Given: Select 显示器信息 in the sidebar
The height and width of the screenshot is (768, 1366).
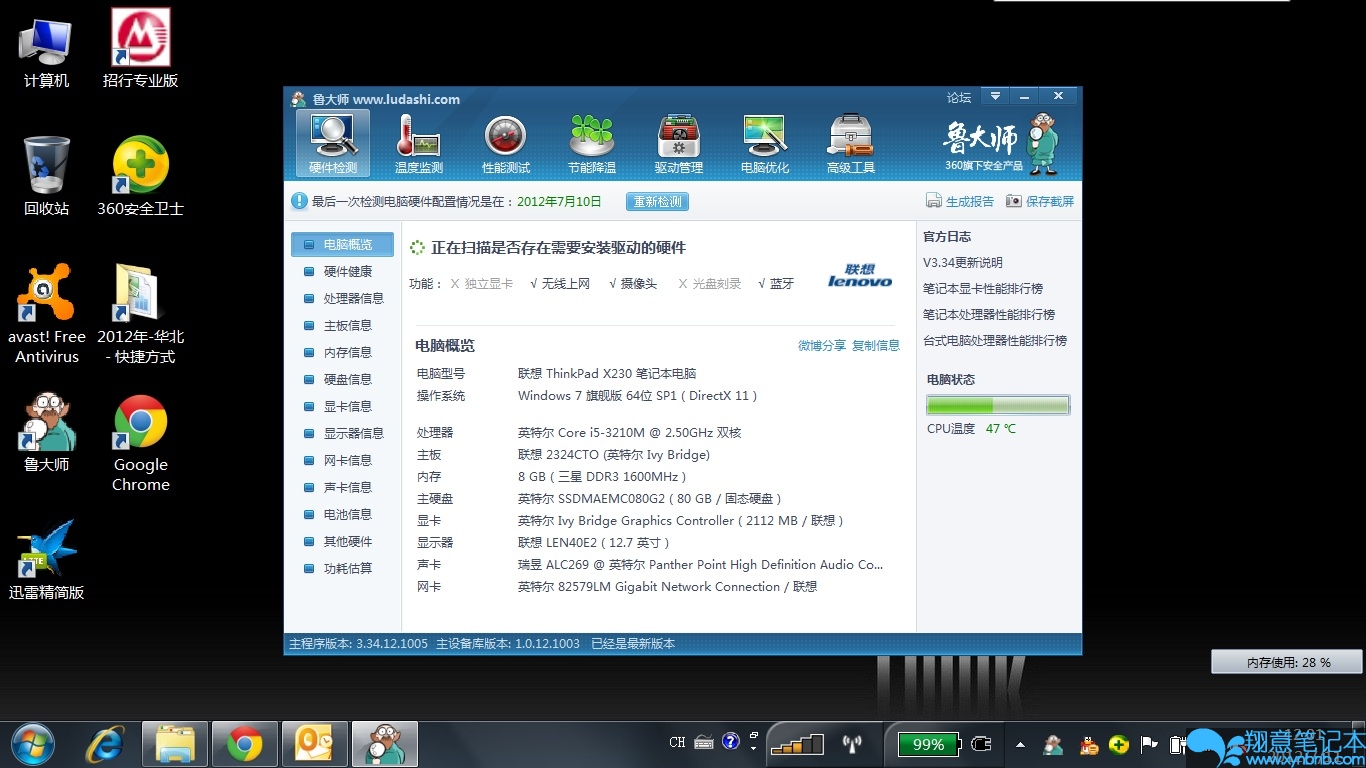Looking at the screenshot, I should tap(342, 433).
